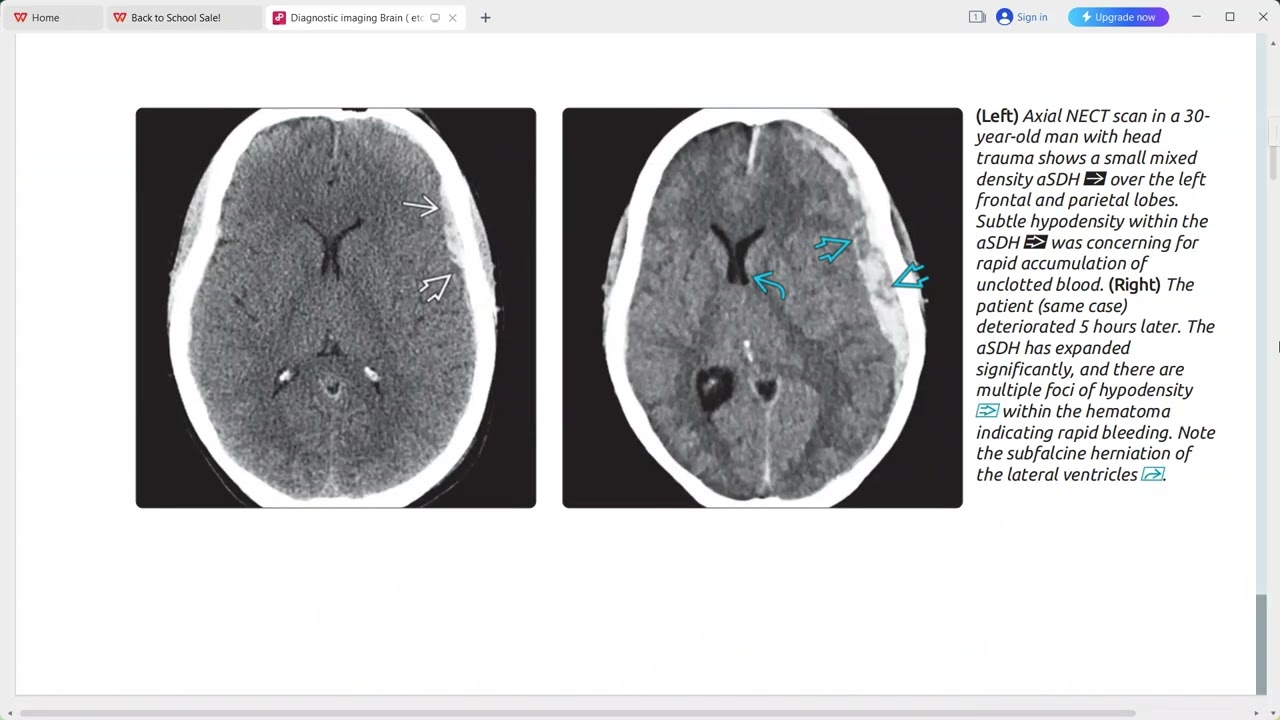Click the scroll left arrow at bottom-left
This screenshot has height=720, width=1280.
[x=10, y=713]
